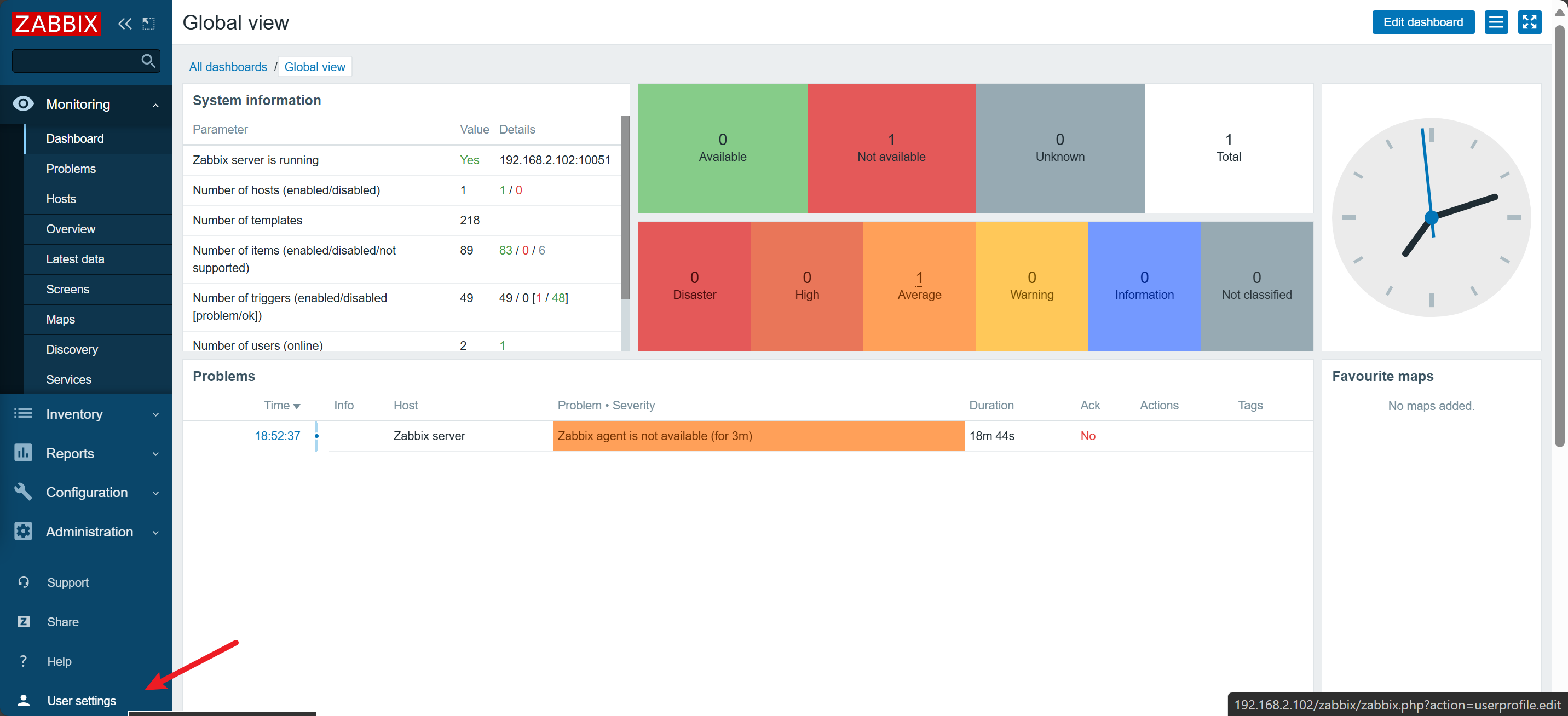The width and height of the screenshot is (1568, 716).
Task: Open Hosts in Monitoring menu
Action: click(98, 199)
